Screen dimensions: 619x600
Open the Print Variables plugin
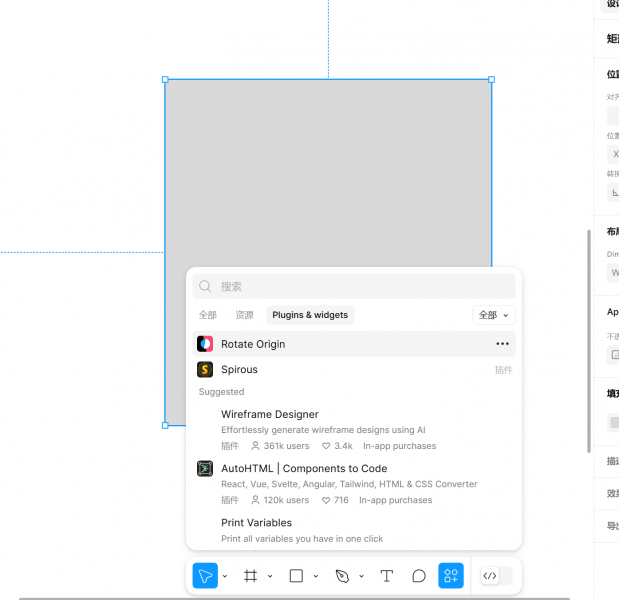(354, 531)
